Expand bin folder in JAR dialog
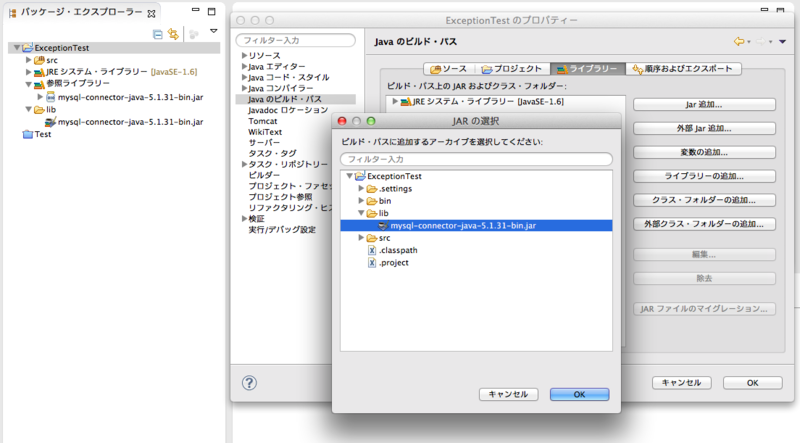Viewport: 800px width, 443px height. tap(361, 201)
